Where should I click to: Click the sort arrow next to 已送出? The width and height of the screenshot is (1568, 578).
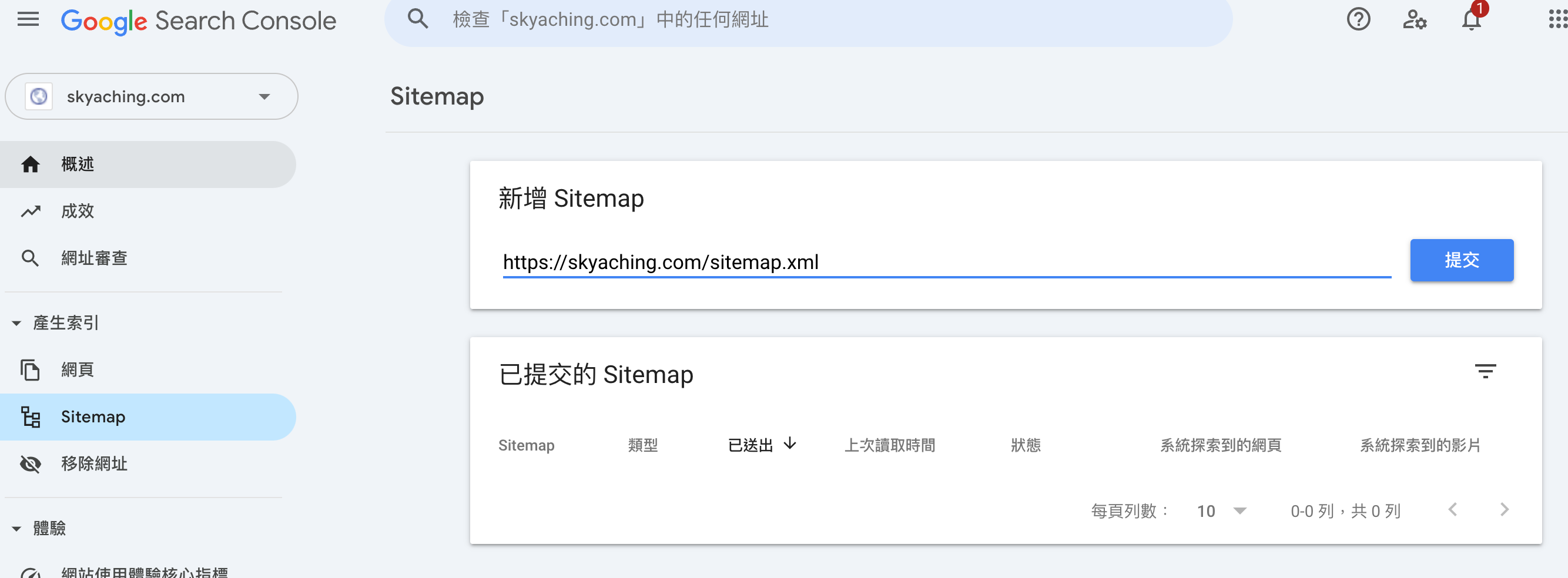(790, 443)
